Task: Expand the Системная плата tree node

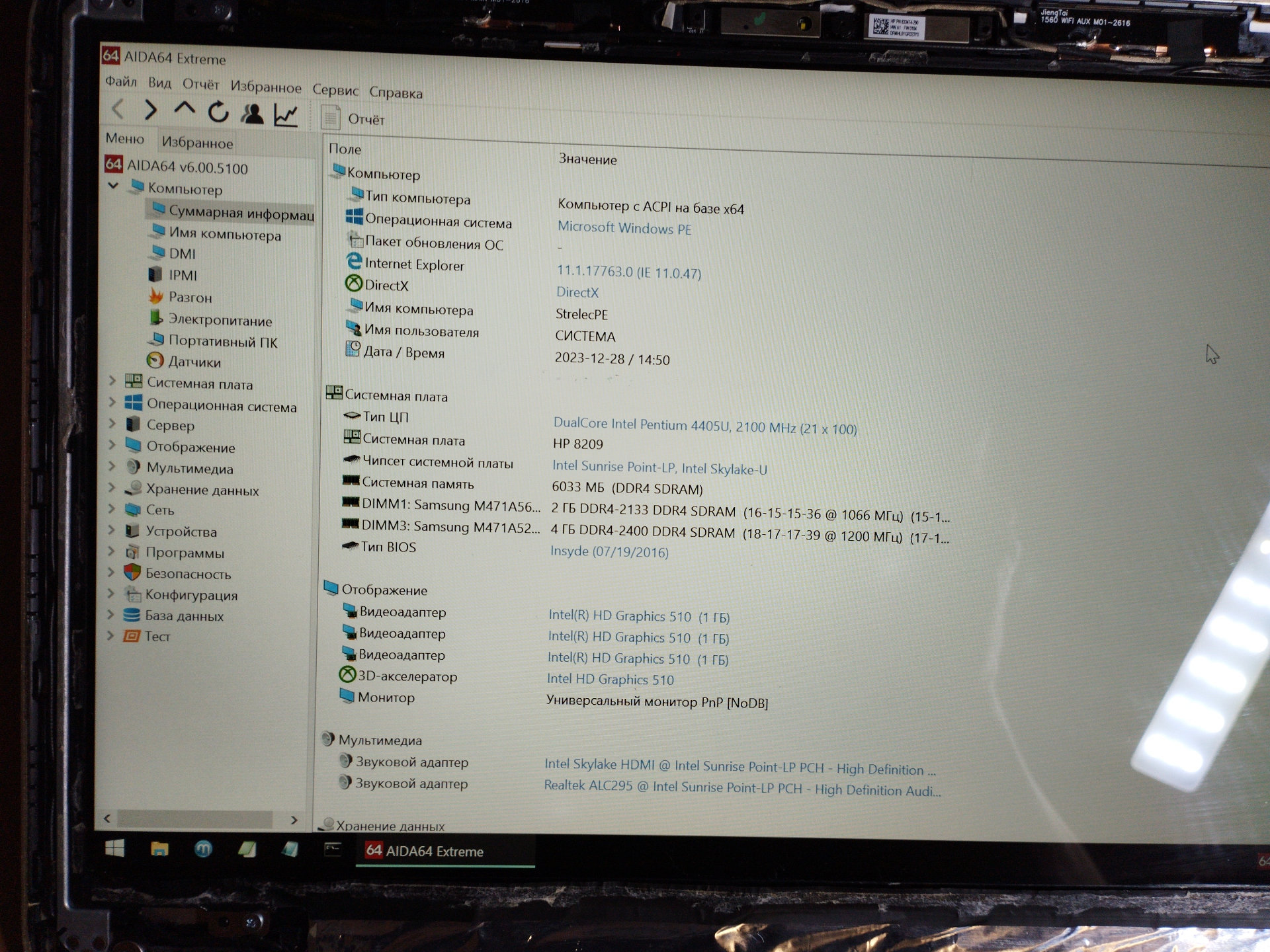Action: tap(112, 381)
